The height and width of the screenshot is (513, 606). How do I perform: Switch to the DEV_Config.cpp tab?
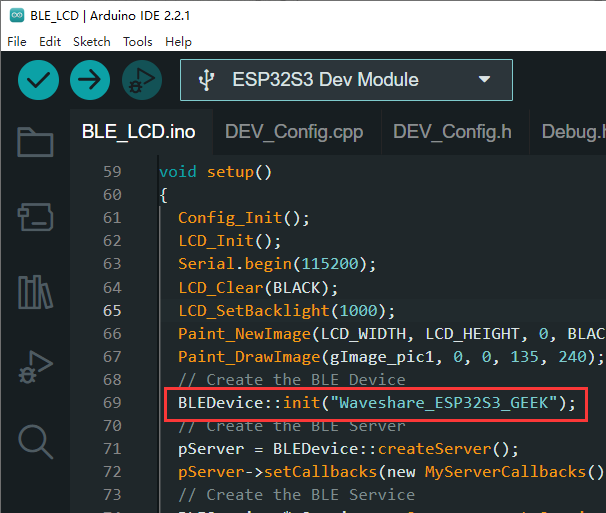[294, 132]
